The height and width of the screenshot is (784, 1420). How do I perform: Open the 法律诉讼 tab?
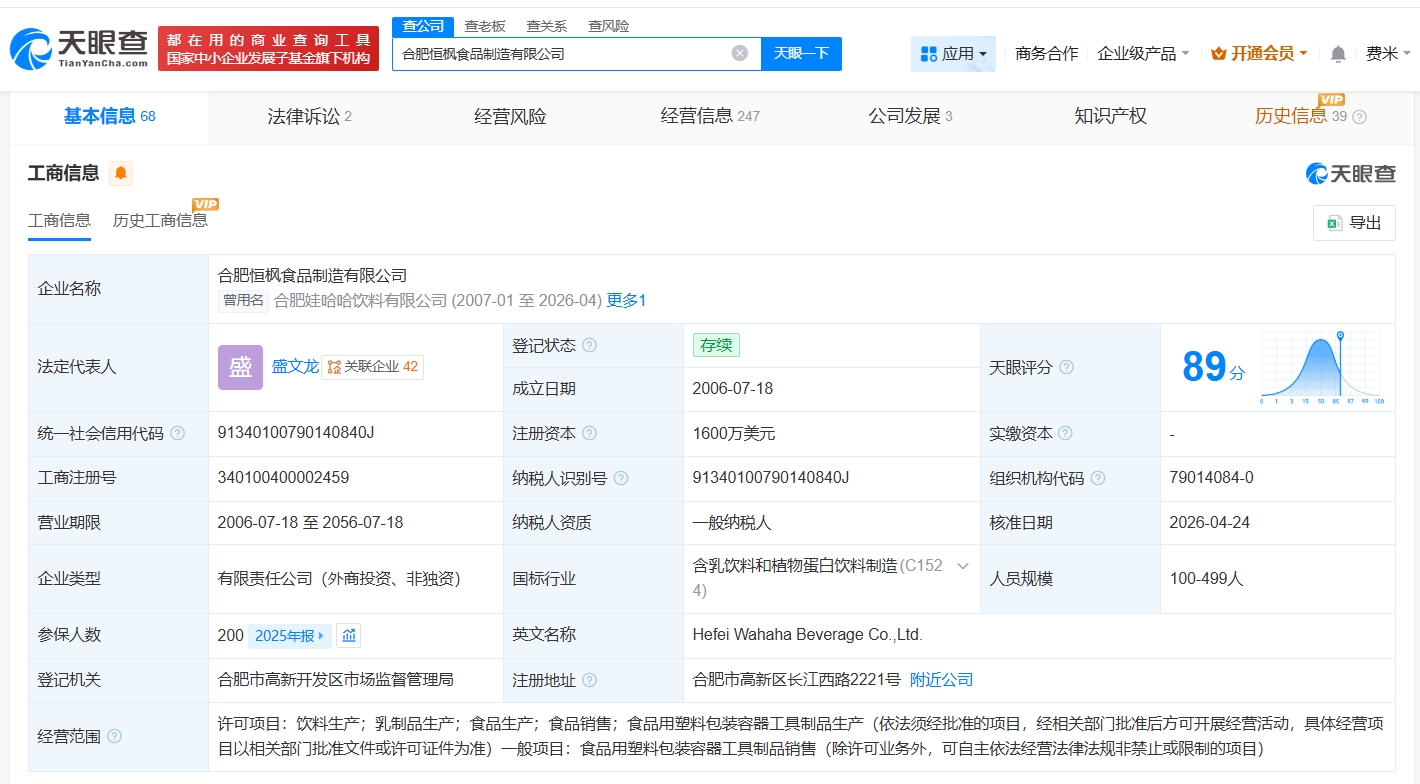click(x=310, y=117)
